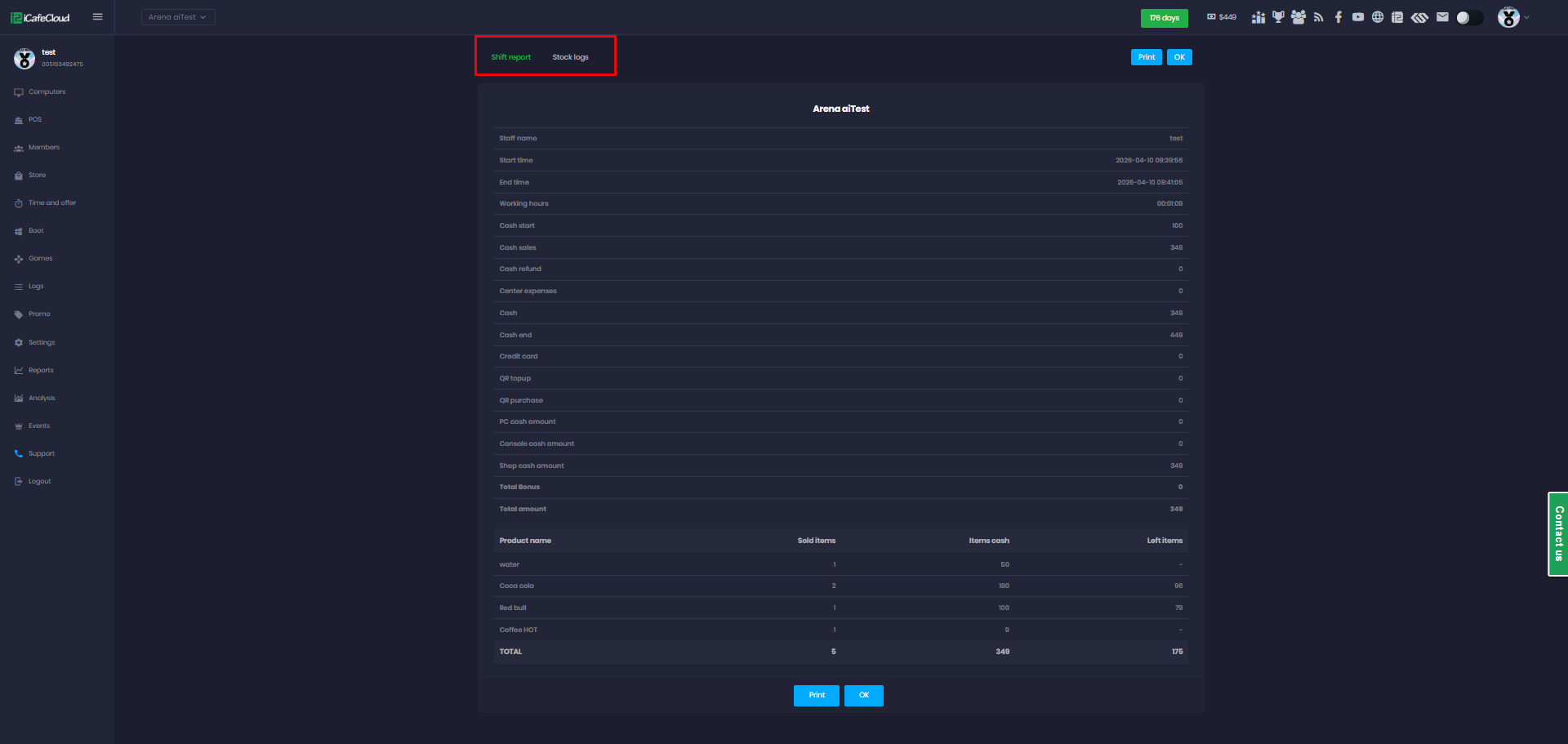The height and width of the screenshot is (744, 1568).
Task: Open the RSS feed icon
Action: 1318,17
